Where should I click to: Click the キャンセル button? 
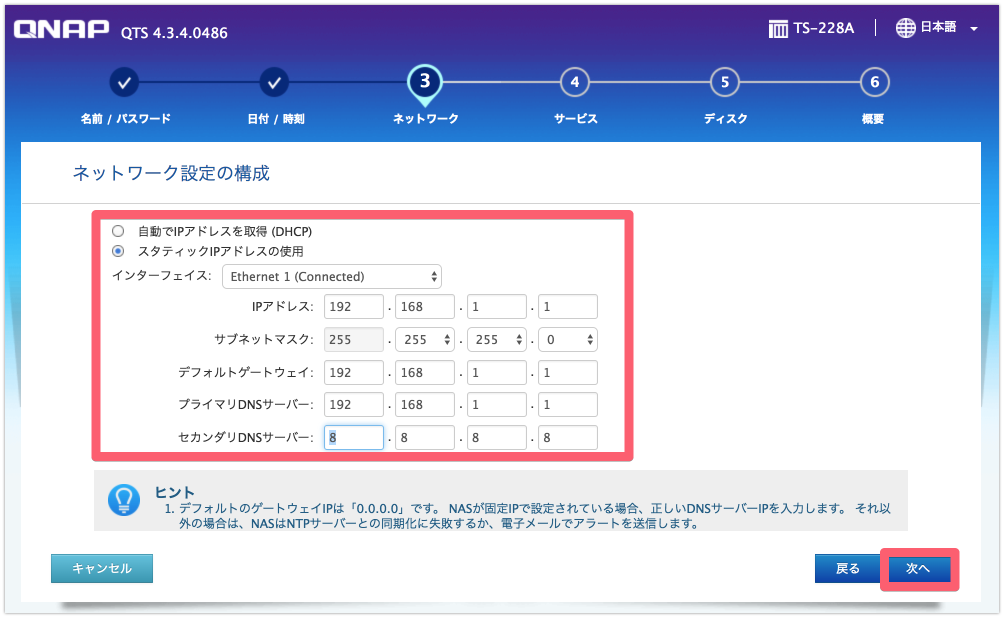pos(101,568)
